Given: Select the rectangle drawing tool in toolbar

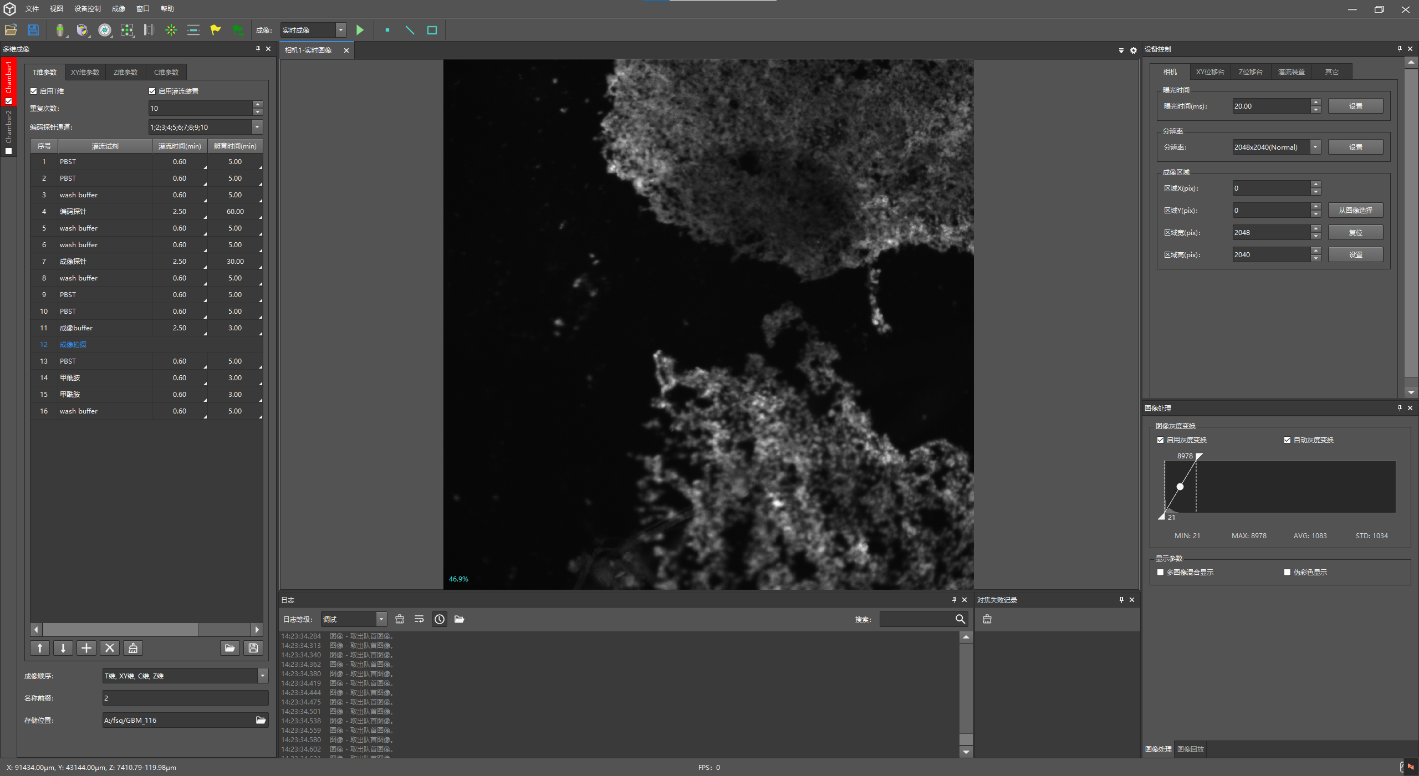Looking at the screenshot, I should [432, 30].
